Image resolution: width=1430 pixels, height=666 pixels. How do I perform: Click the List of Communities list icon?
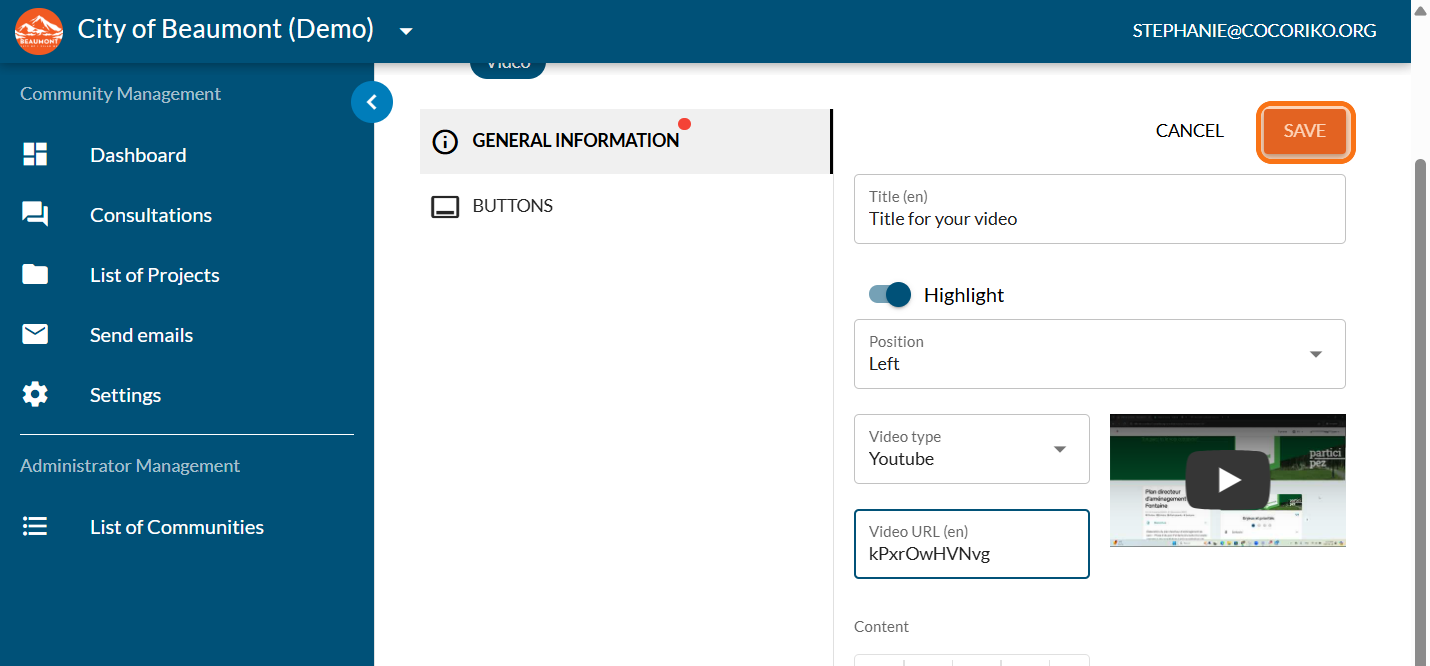pyautogui.click(x=35, y=527)
